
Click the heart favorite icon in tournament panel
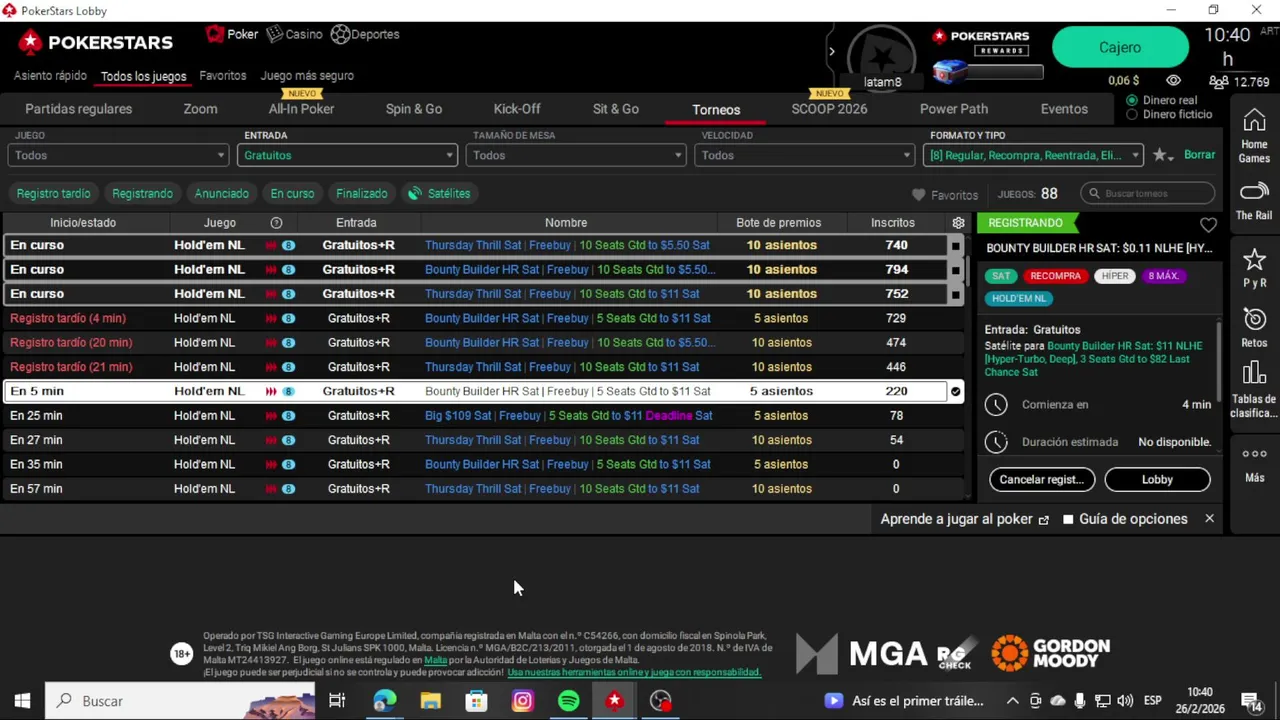(x=1208, y=225)
